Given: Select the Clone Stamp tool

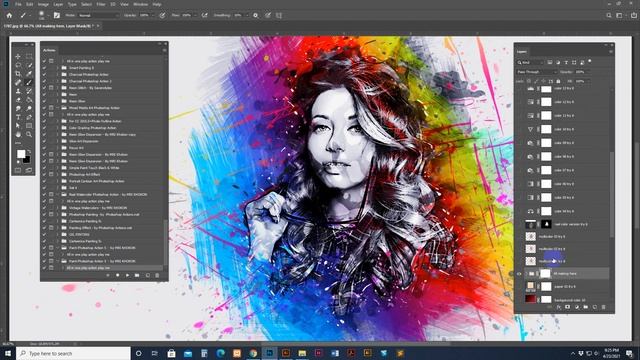Looking at the screenshot, I should [x=18, y=91].
